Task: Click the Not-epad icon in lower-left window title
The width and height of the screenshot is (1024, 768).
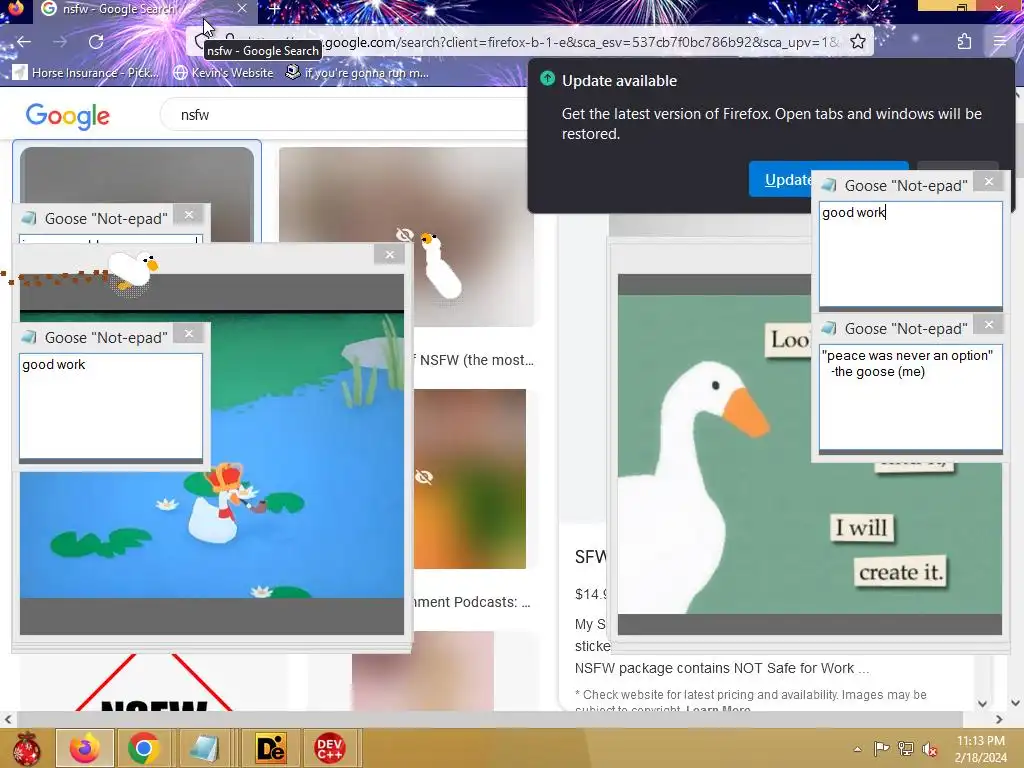Action: pyautogui.click(x=29, y=337)
